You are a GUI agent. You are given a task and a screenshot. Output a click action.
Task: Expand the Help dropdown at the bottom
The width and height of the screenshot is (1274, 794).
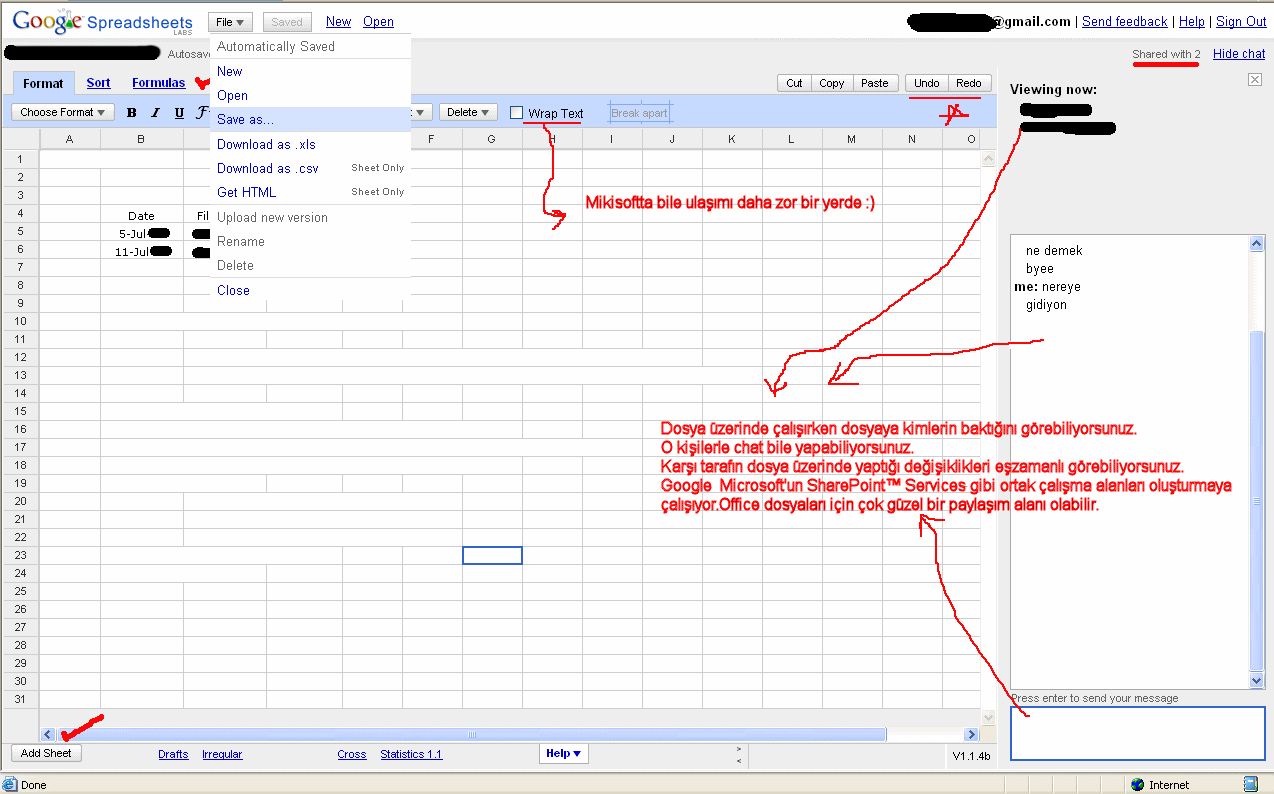tap(564, 754)
